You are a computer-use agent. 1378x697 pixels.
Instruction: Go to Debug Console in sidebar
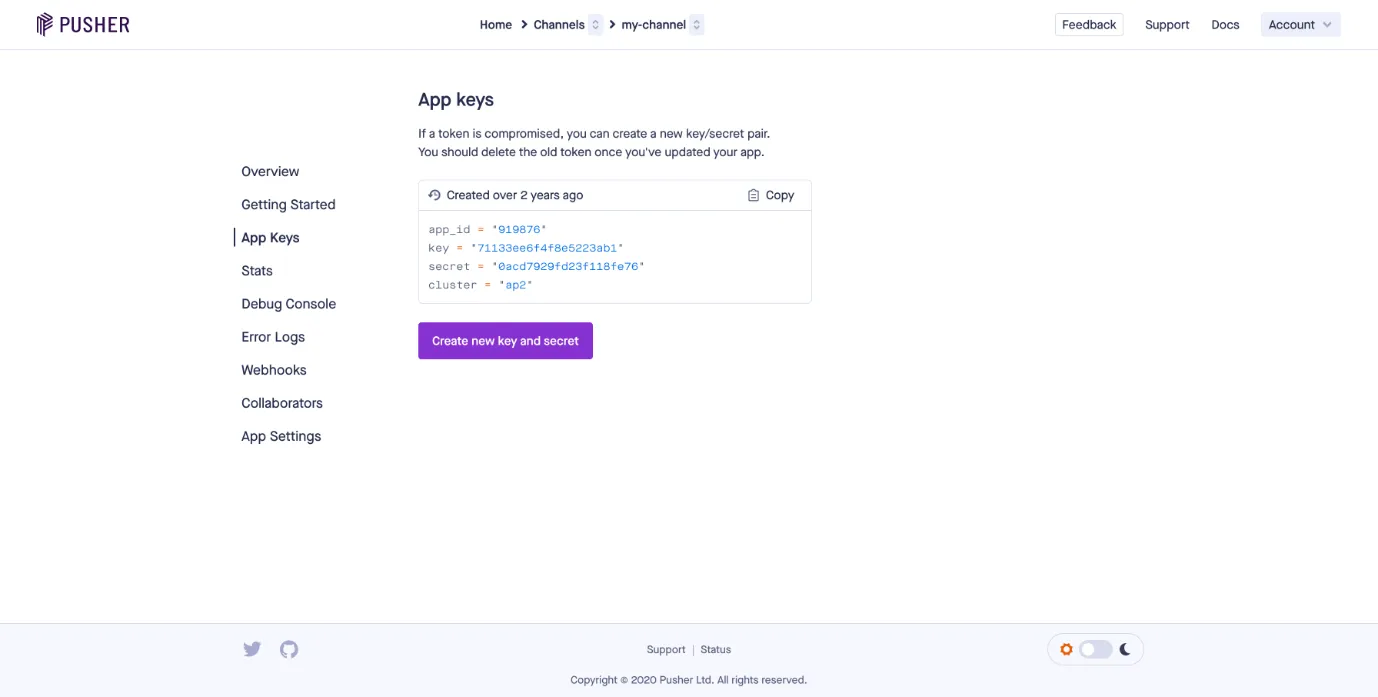click(x=288, y=304)
